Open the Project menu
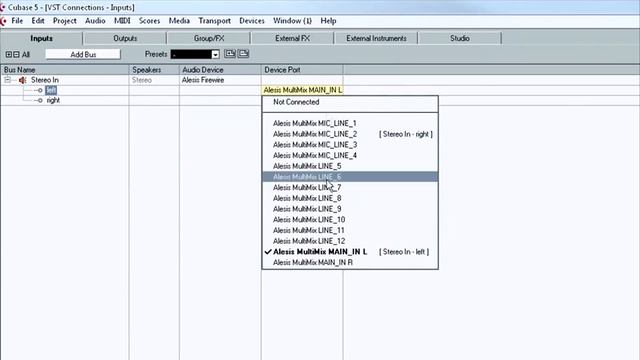 pos(64,21)
